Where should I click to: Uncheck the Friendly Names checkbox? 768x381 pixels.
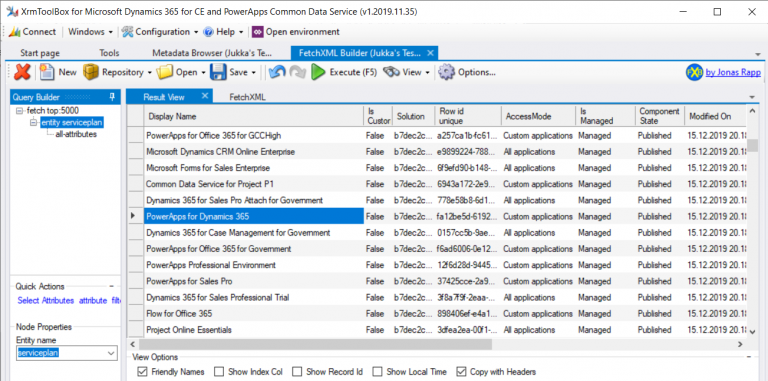143,372
